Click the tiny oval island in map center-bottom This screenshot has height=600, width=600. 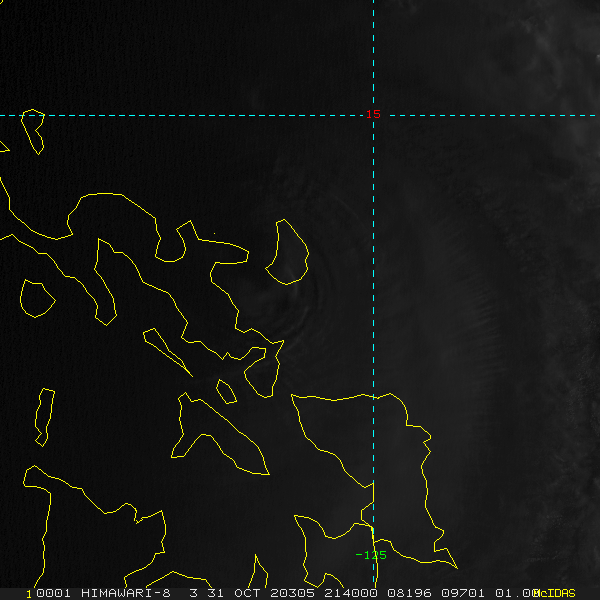tap(226, 391)
